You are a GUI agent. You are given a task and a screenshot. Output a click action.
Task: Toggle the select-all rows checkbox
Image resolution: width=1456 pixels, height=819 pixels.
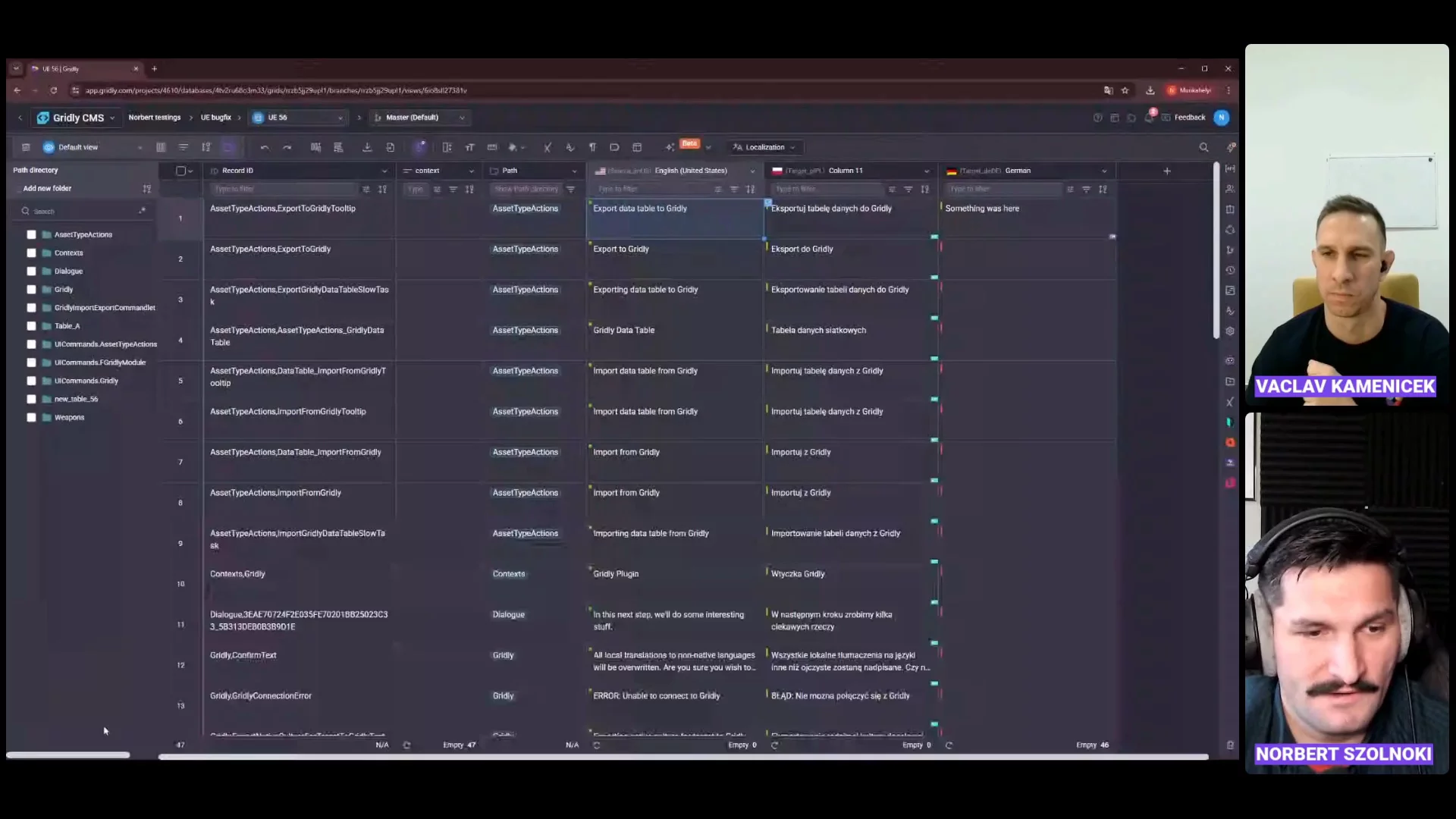[x=180, y=171]
